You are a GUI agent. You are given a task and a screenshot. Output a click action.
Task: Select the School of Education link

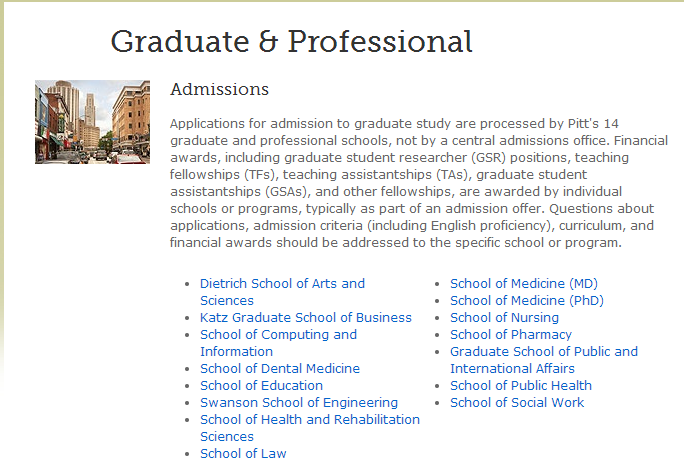point(261,386)
